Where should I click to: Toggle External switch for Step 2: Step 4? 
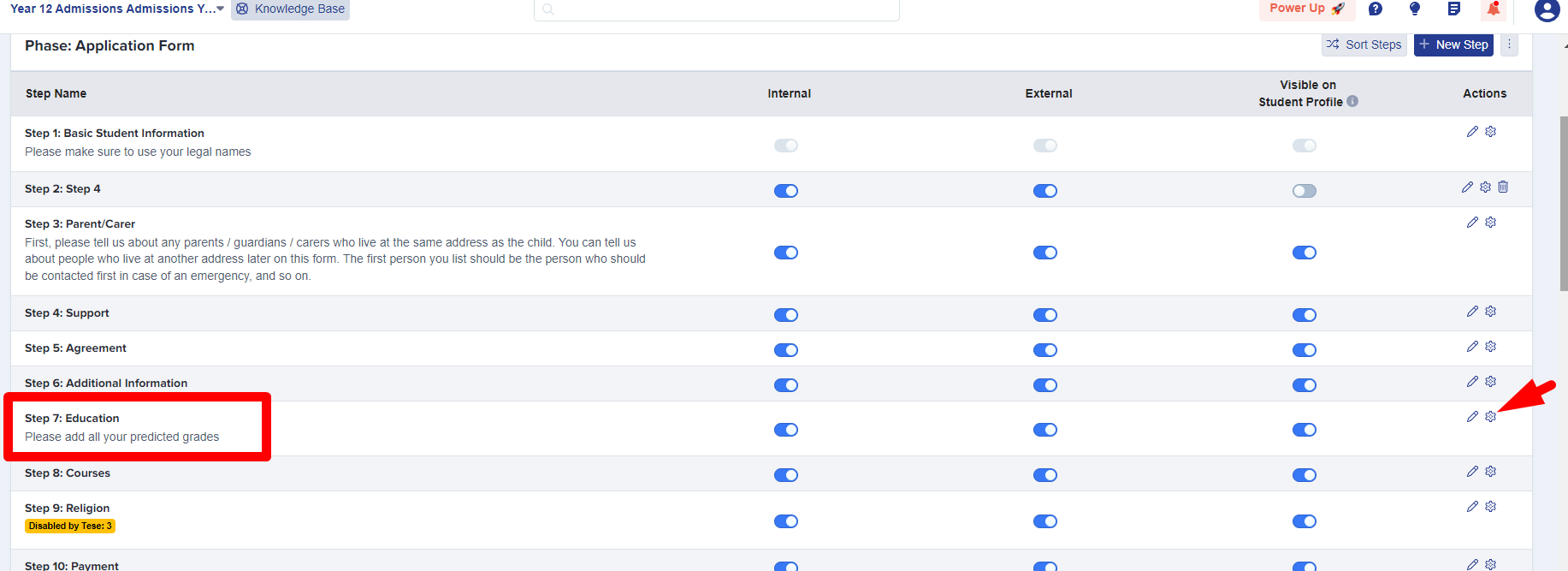1045,191
